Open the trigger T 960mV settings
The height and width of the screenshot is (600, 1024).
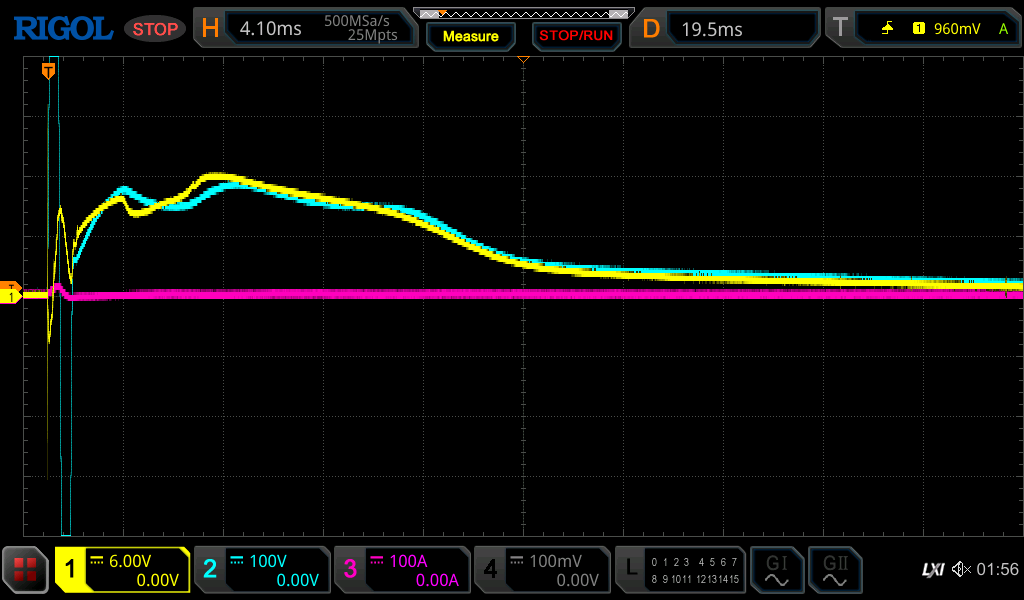[x=922, y=29]
